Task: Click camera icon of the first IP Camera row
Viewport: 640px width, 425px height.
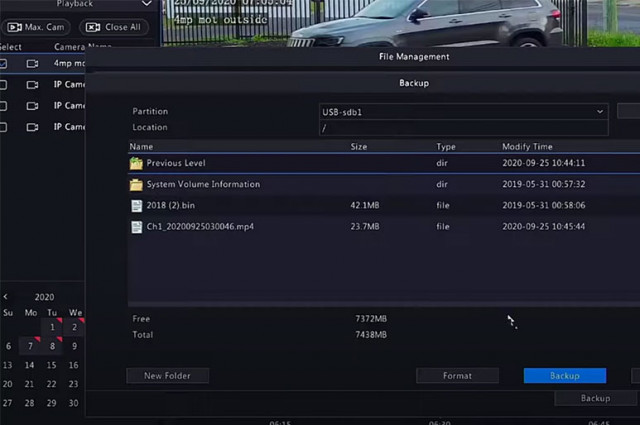Action: click(x=32, y=85)
